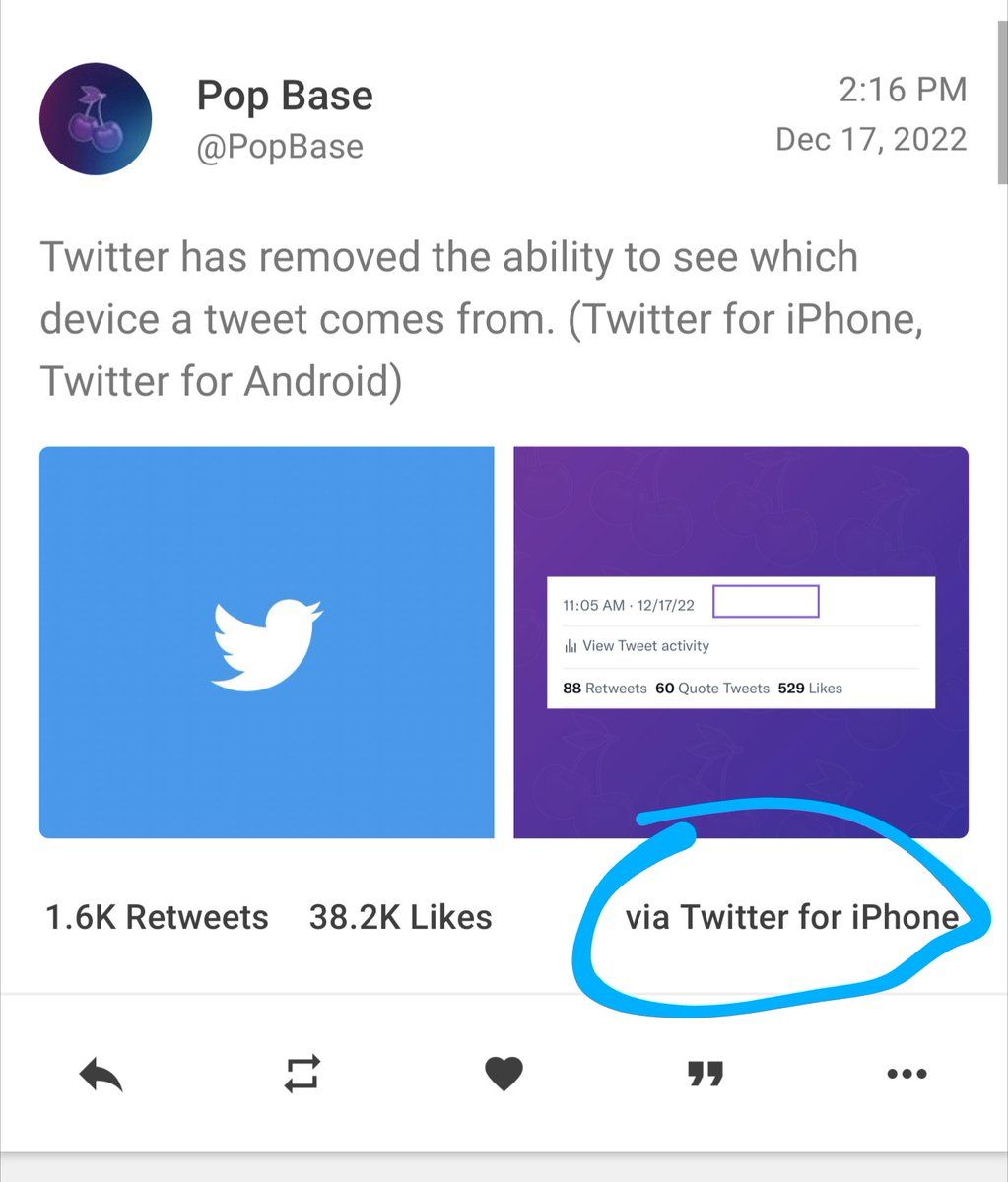This screenshot has width=1008, height=1182.
Task: Click the bar chart icon beside View Tweet activity
Action: [x=571, y=647]
